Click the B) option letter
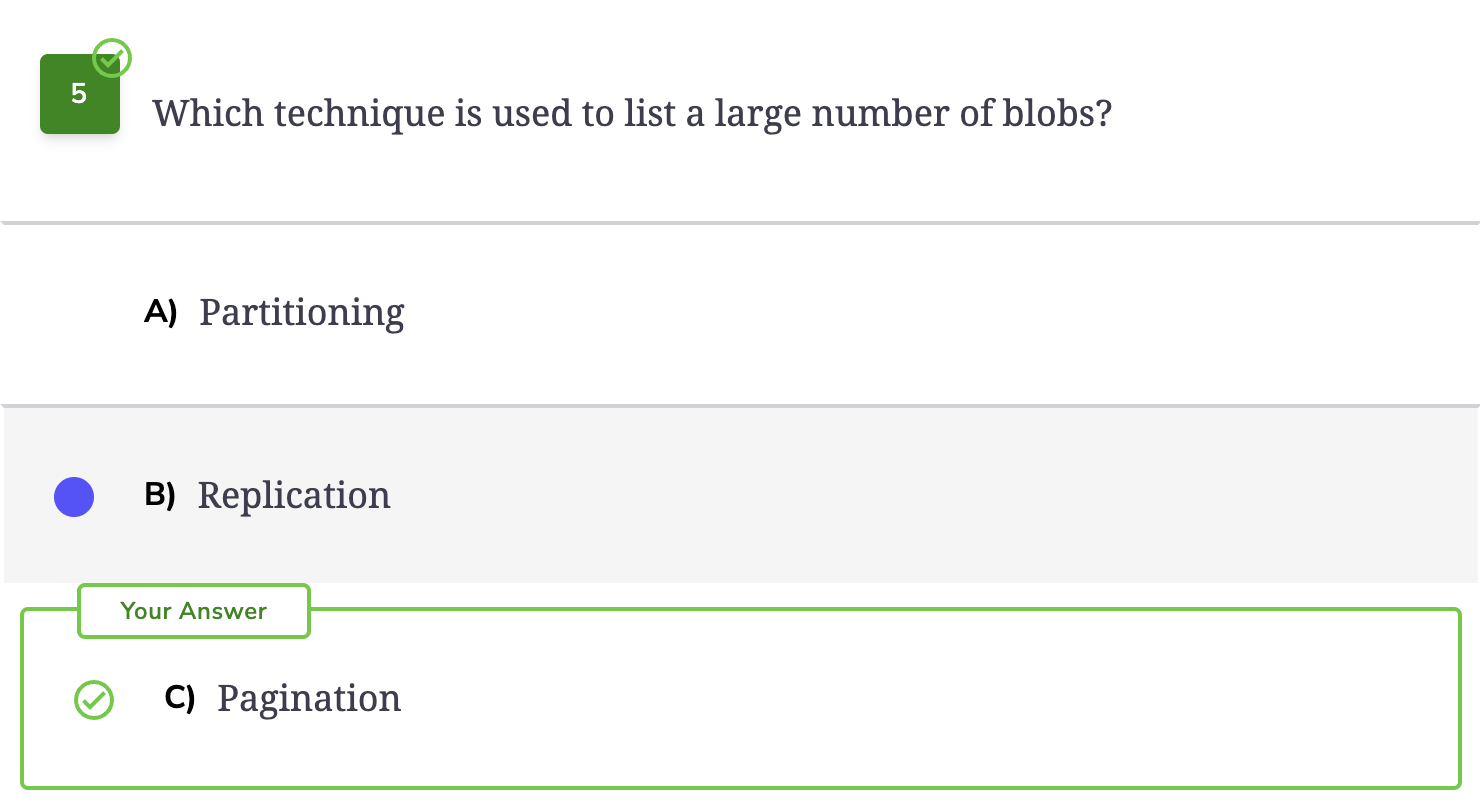Screen dimensions: 1480x804 coord(160,495)
